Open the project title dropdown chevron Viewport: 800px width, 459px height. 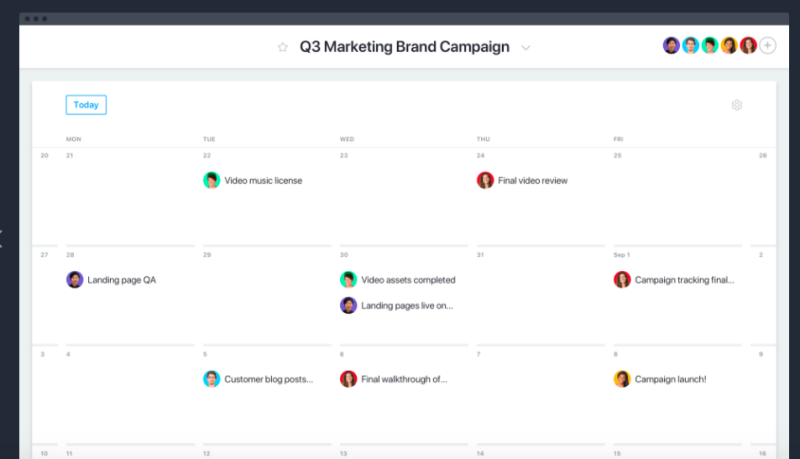tap(526, 48)
